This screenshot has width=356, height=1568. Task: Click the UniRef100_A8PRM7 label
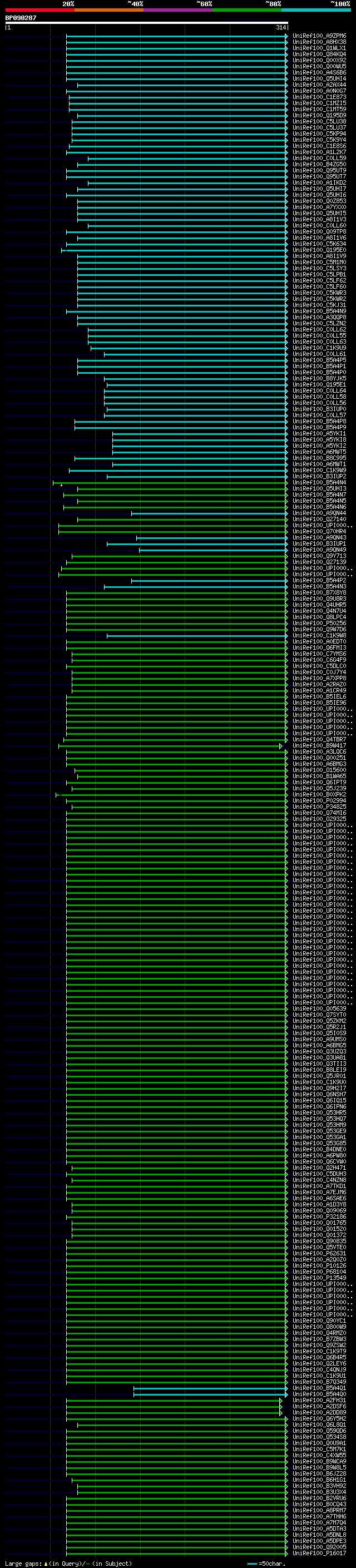(x=319, y=1511)
